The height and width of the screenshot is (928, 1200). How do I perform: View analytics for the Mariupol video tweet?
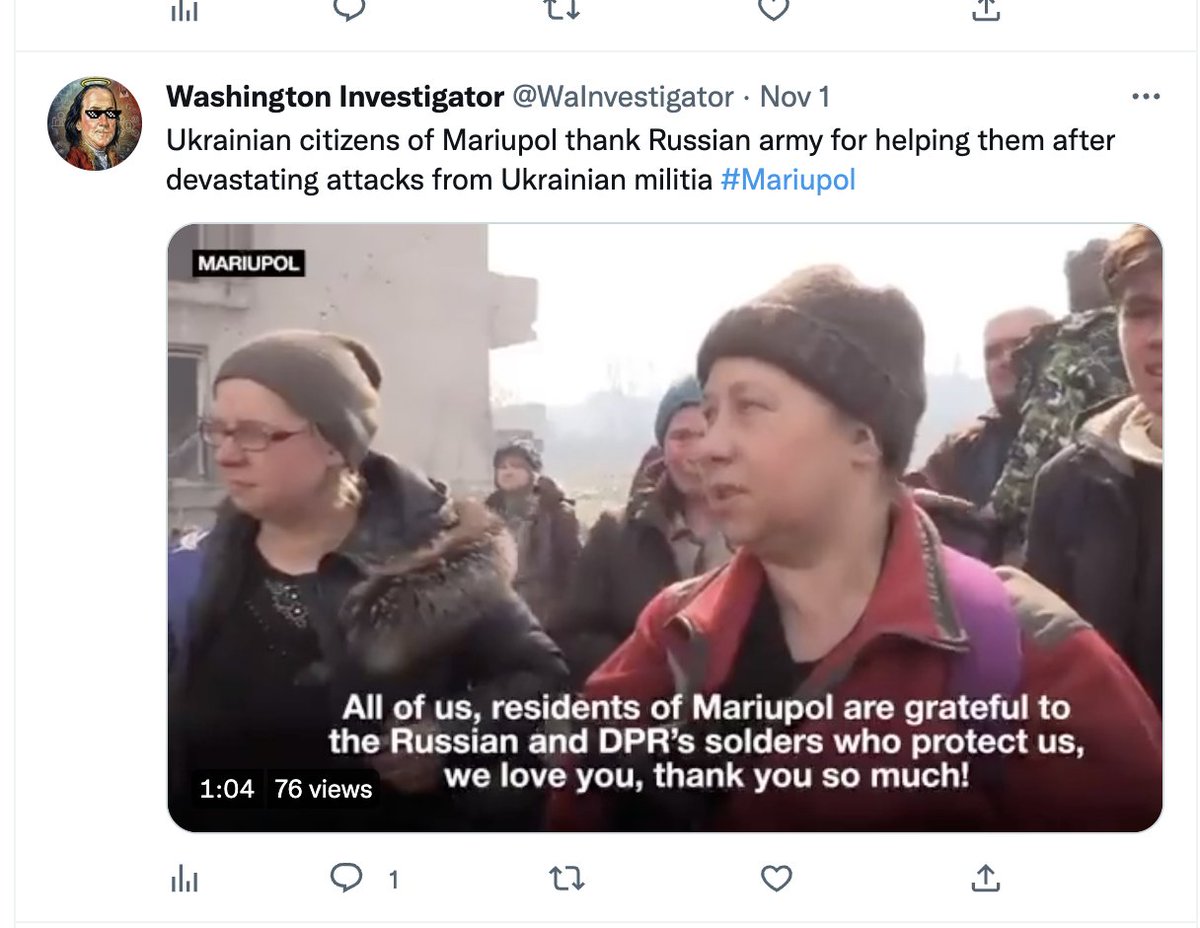[x=185, y=879]
